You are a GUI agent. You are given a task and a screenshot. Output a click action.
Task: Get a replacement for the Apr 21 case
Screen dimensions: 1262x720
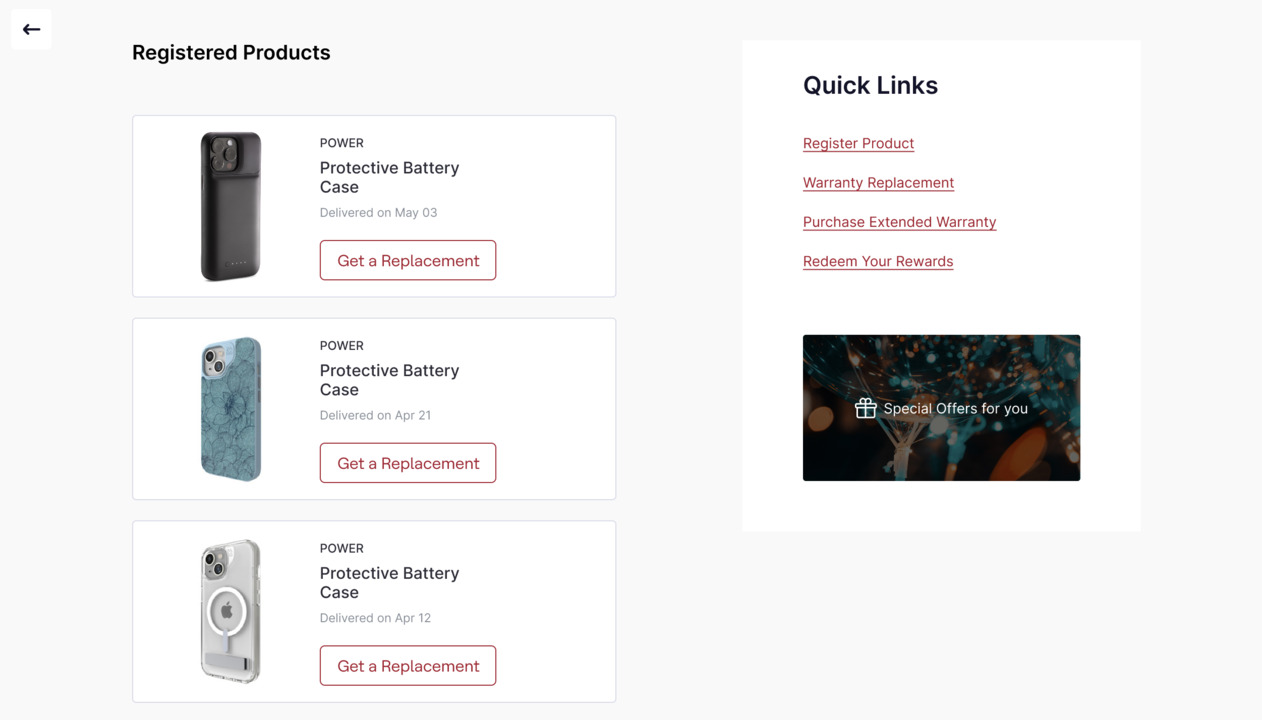click(x=407, y=463)
